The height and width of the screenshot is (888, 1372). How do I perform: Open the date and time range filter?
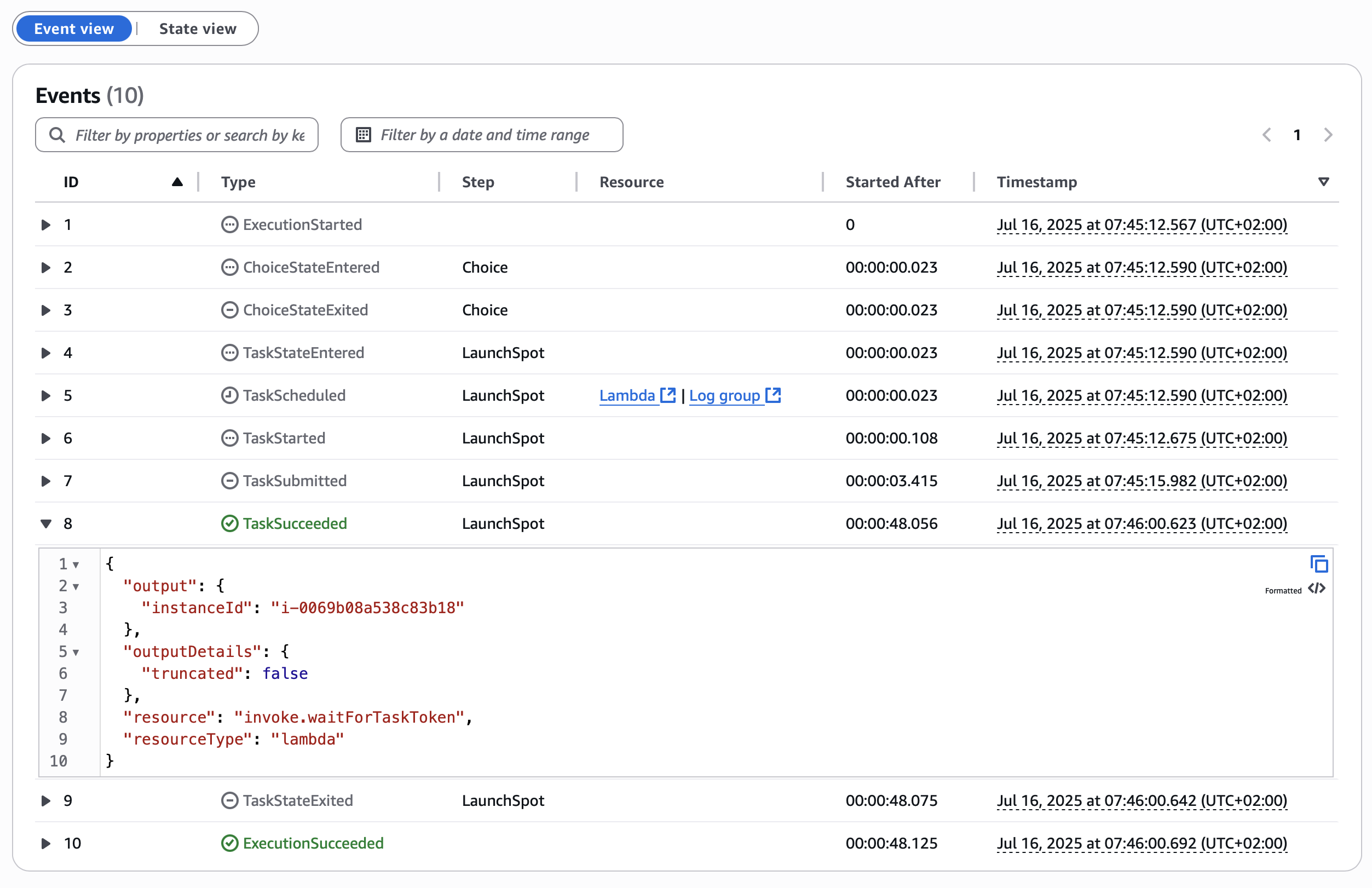(482, 135)
